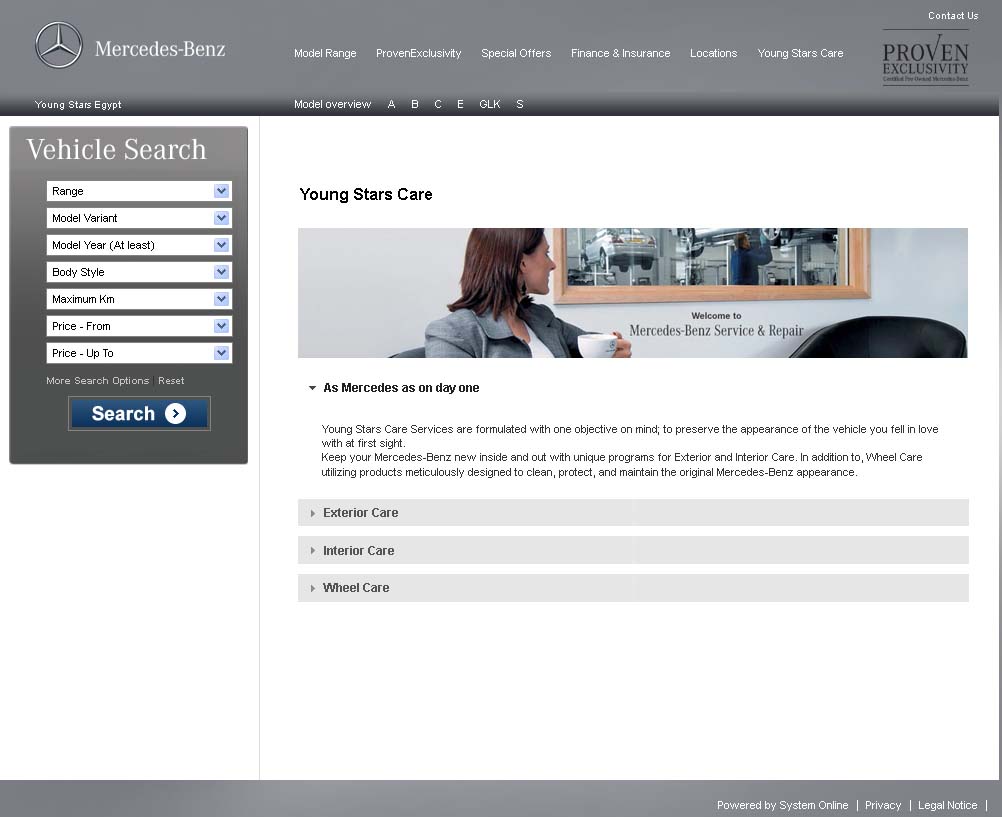
Task: Click the Young Stars Care page heading
Action: point(366,194)
